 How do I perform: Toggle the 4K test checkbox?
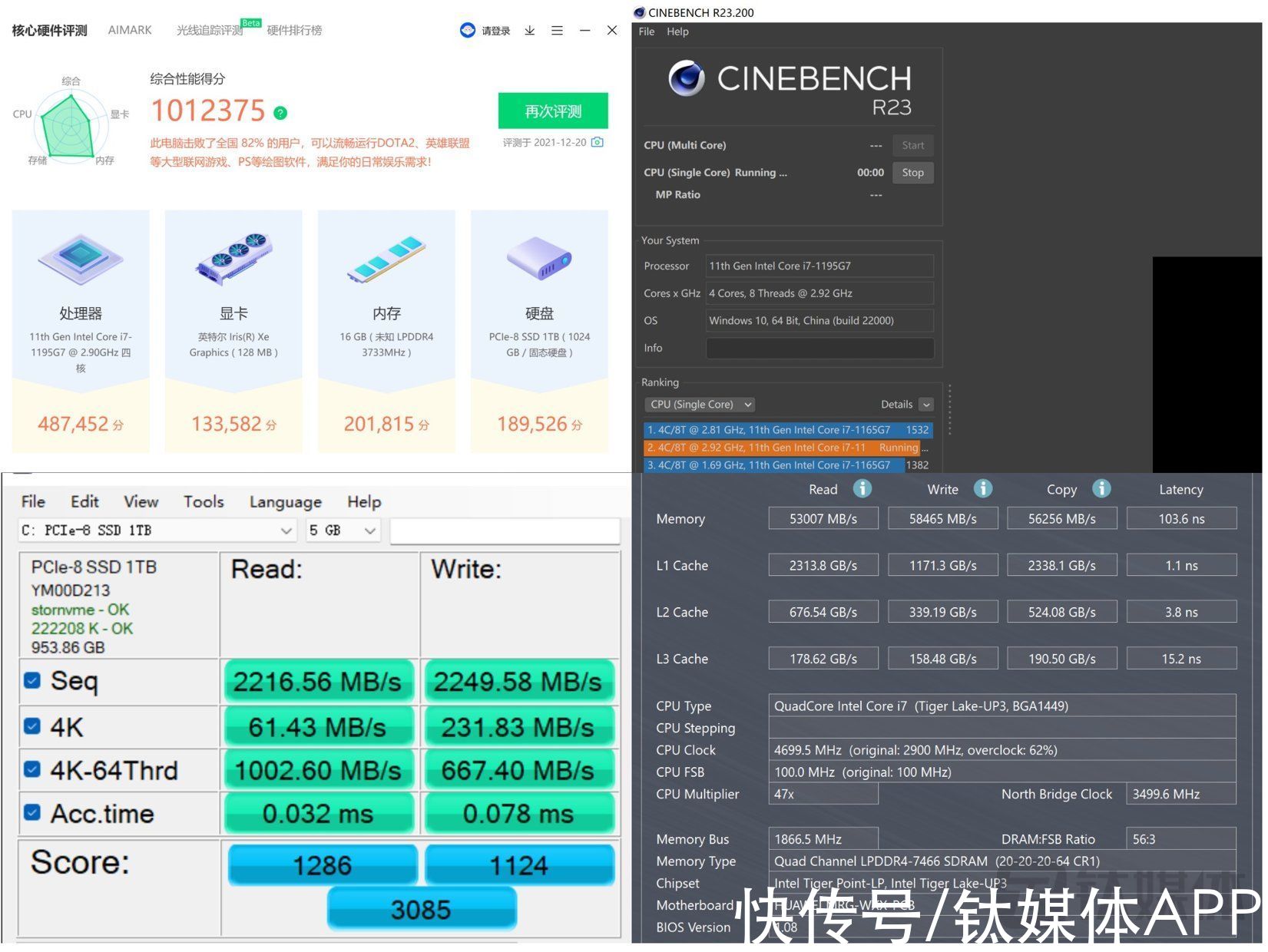[32, 726]
